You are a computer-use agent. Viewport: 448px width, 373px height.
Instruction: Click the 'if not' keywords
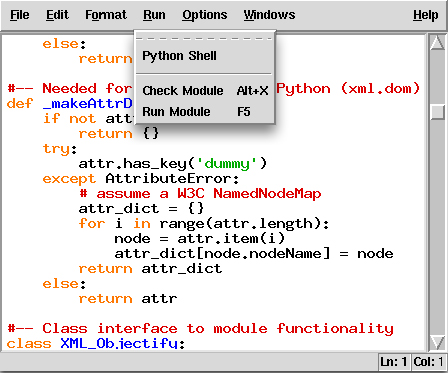pos(69,119)
